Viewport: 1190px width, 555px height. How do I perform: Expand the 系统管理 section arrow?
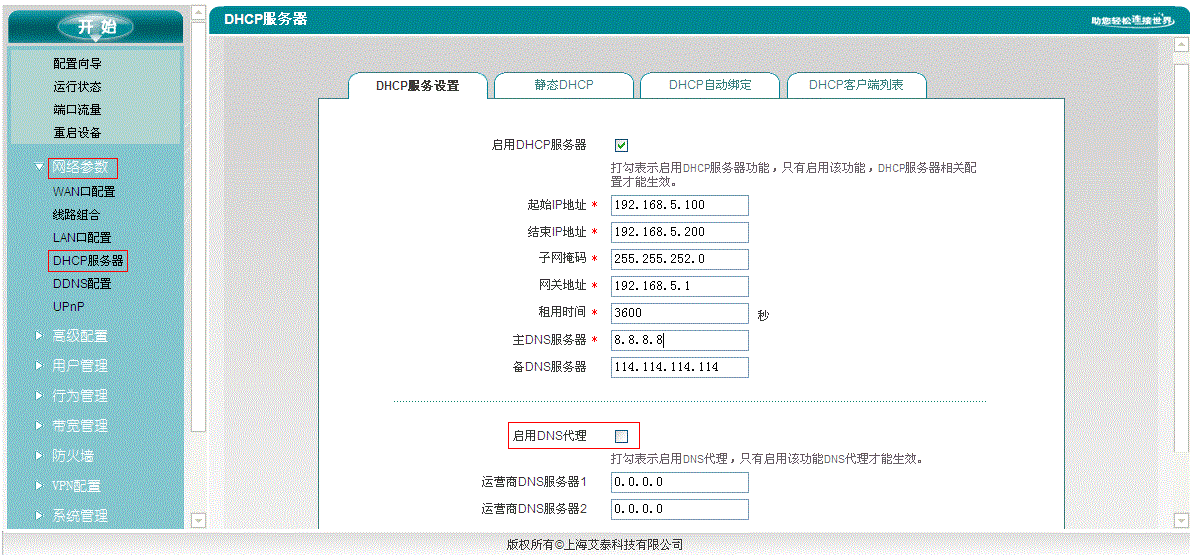pos(39,516)
